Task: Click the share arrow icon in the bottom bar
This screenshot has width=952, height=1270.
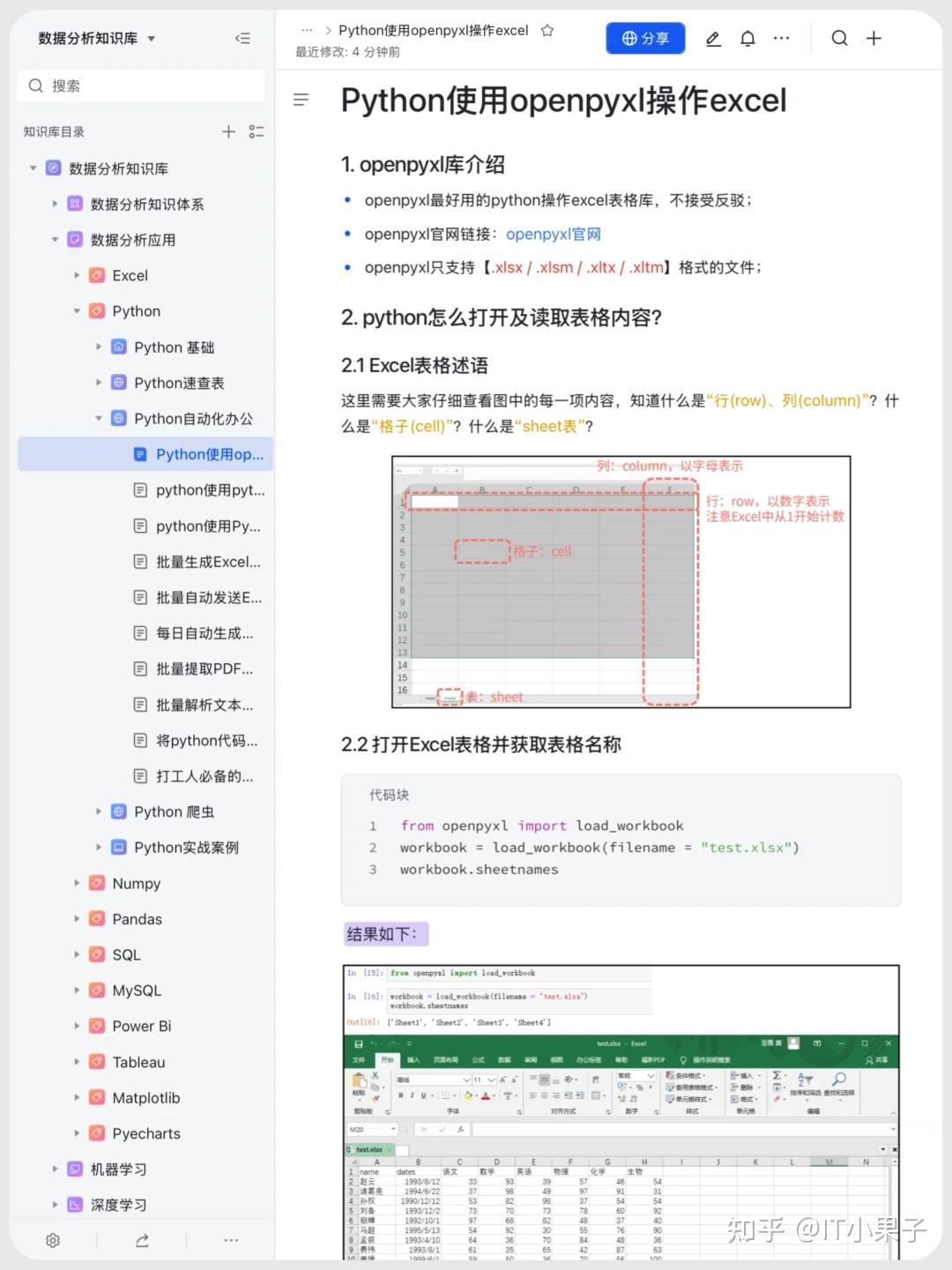Action: (141, 1240)
